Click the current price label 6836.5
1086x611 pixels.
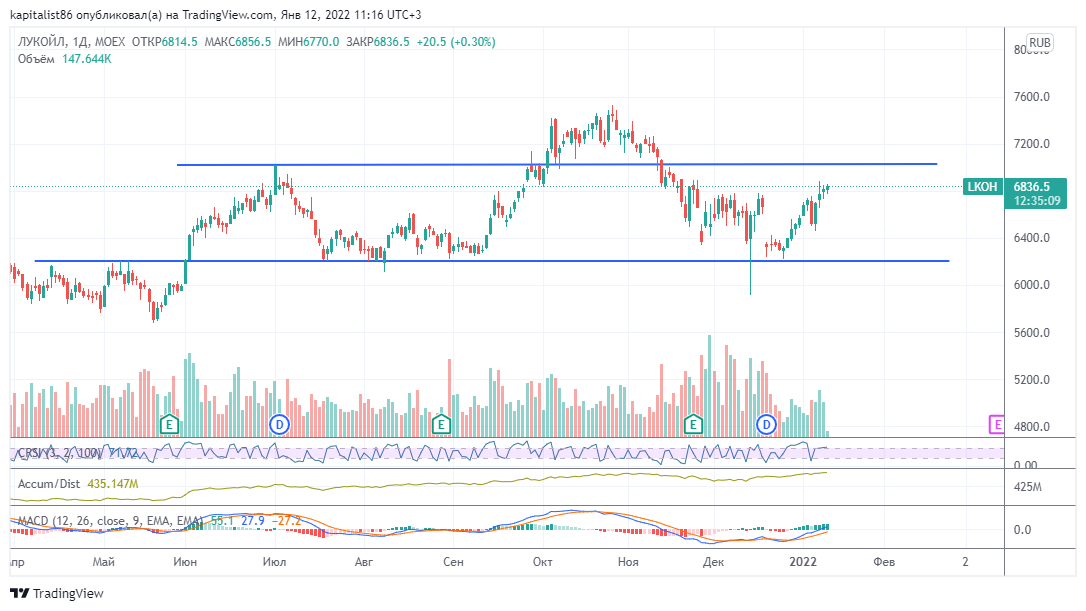(1031, 186)
